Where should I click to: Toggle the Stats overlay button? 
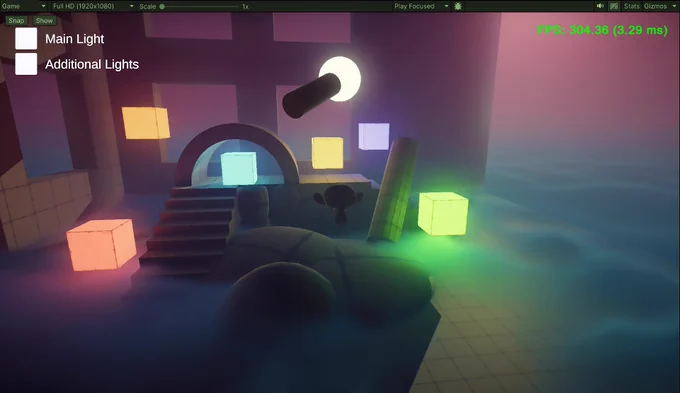coord(631,6)
